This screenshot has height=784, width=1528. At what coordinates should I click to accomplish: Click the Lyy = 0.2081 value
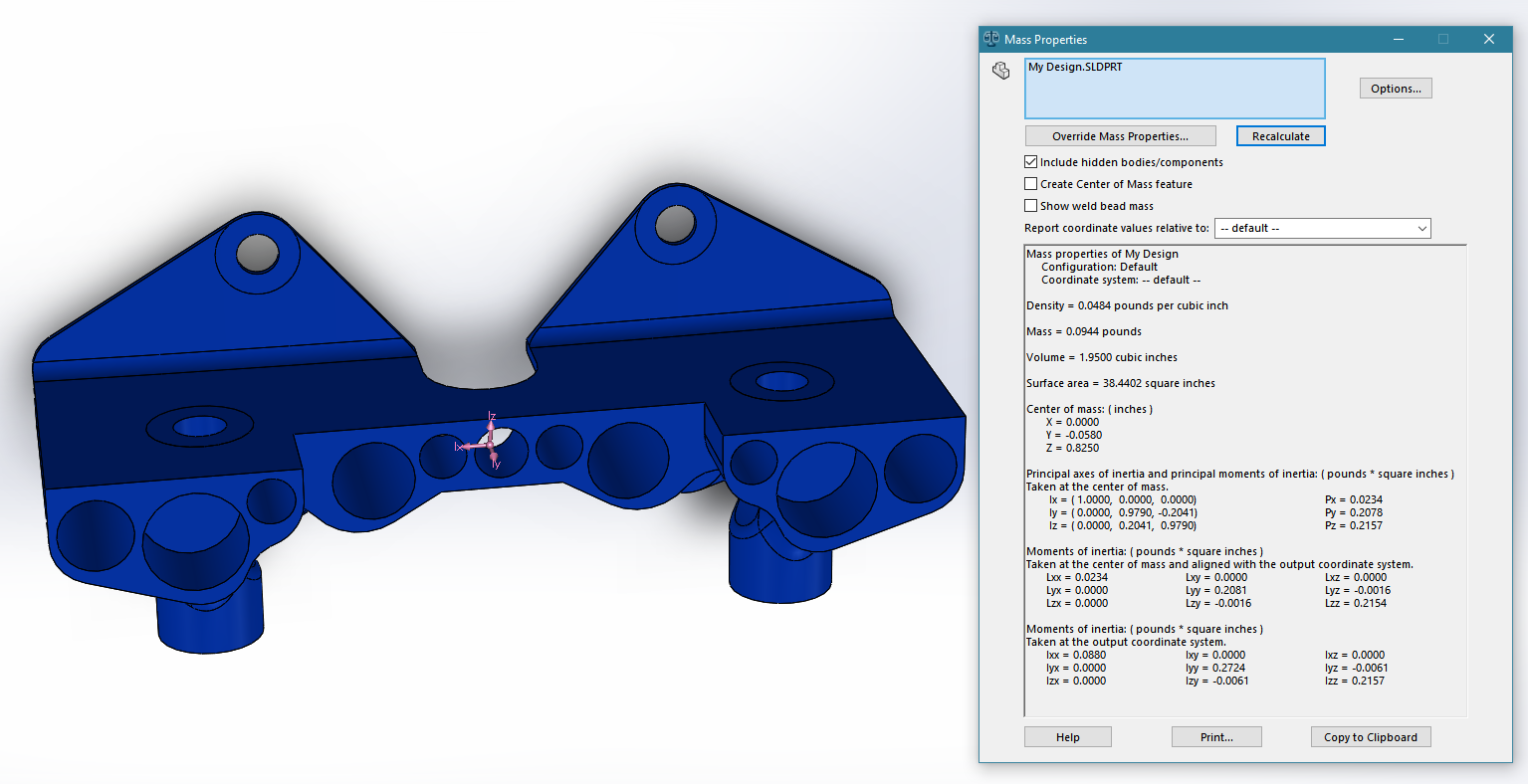1216,590
